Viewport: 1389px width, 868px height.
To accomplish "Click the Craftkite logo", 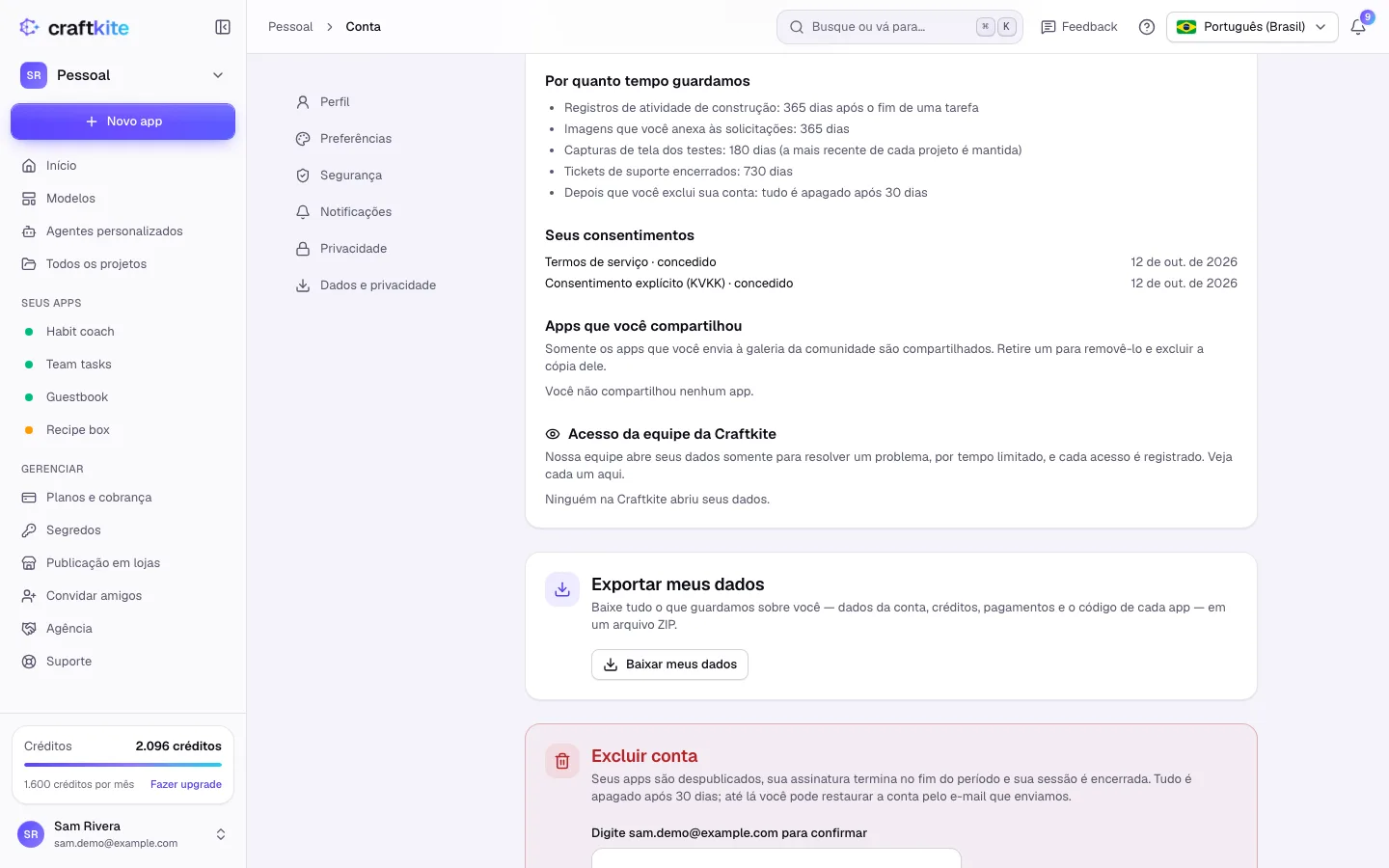I will (74, 27).
